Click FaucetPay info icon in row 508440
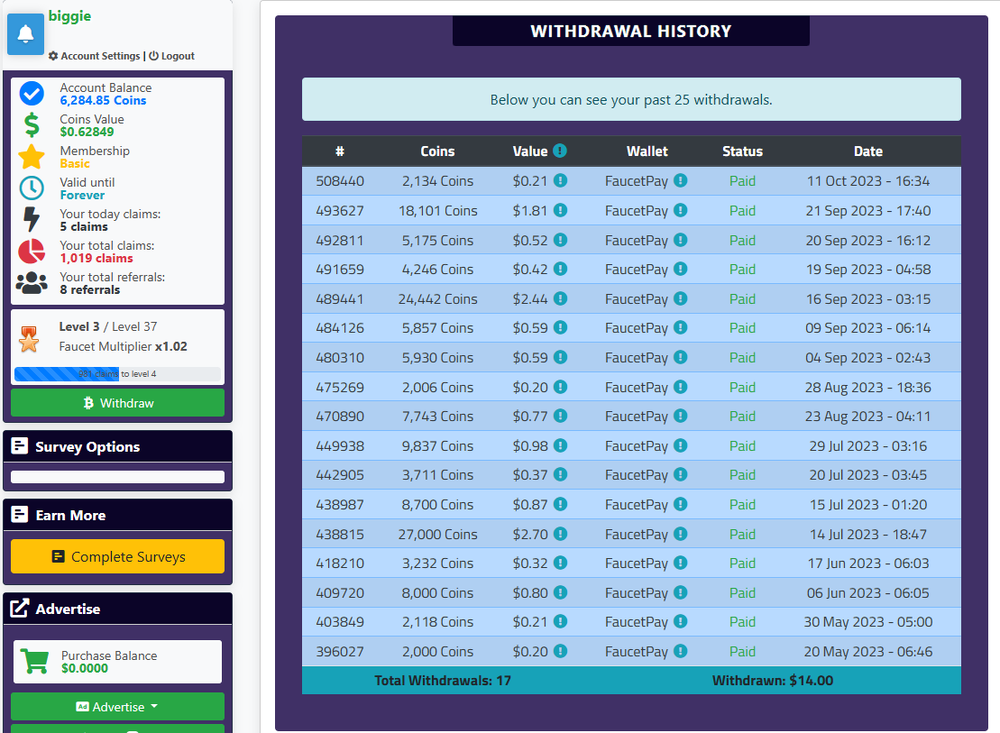1000x733 pixels. tap(680, 181)
